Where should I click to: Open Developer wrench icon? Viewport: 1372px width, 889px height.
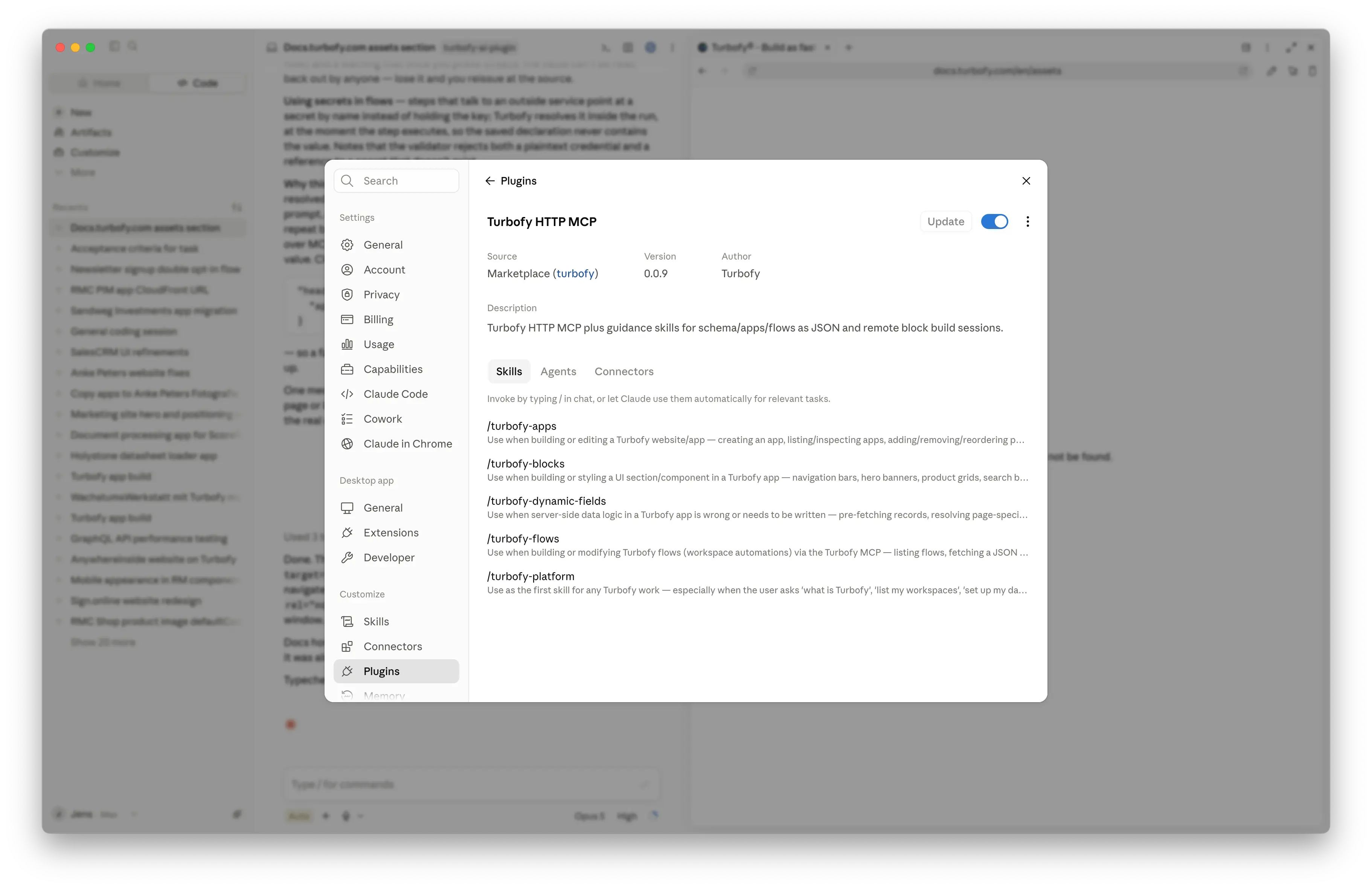pos(347,557)
